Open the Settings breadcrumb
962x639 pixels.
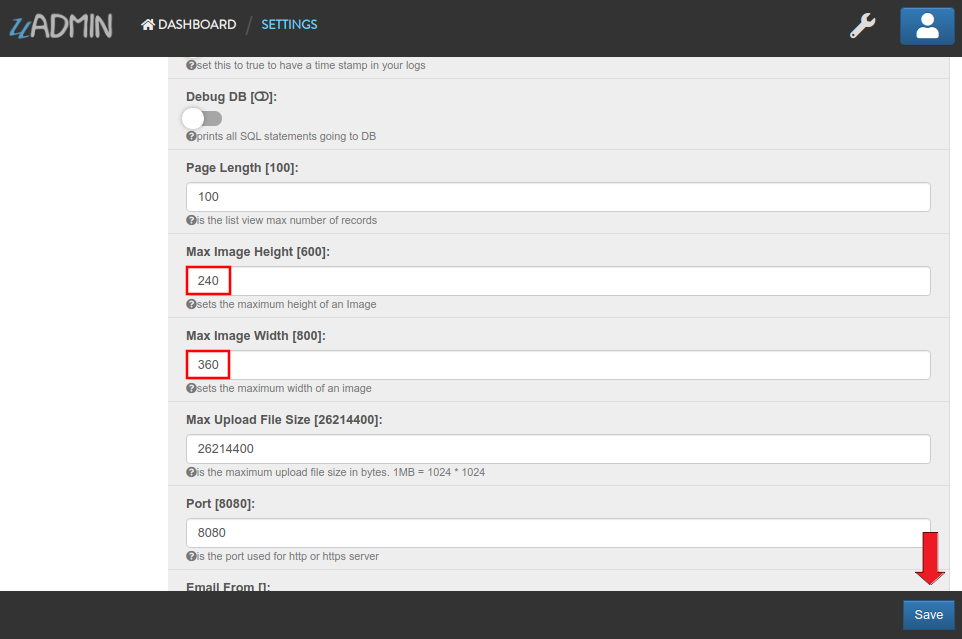pyautogui.click(x=289, y=25)
